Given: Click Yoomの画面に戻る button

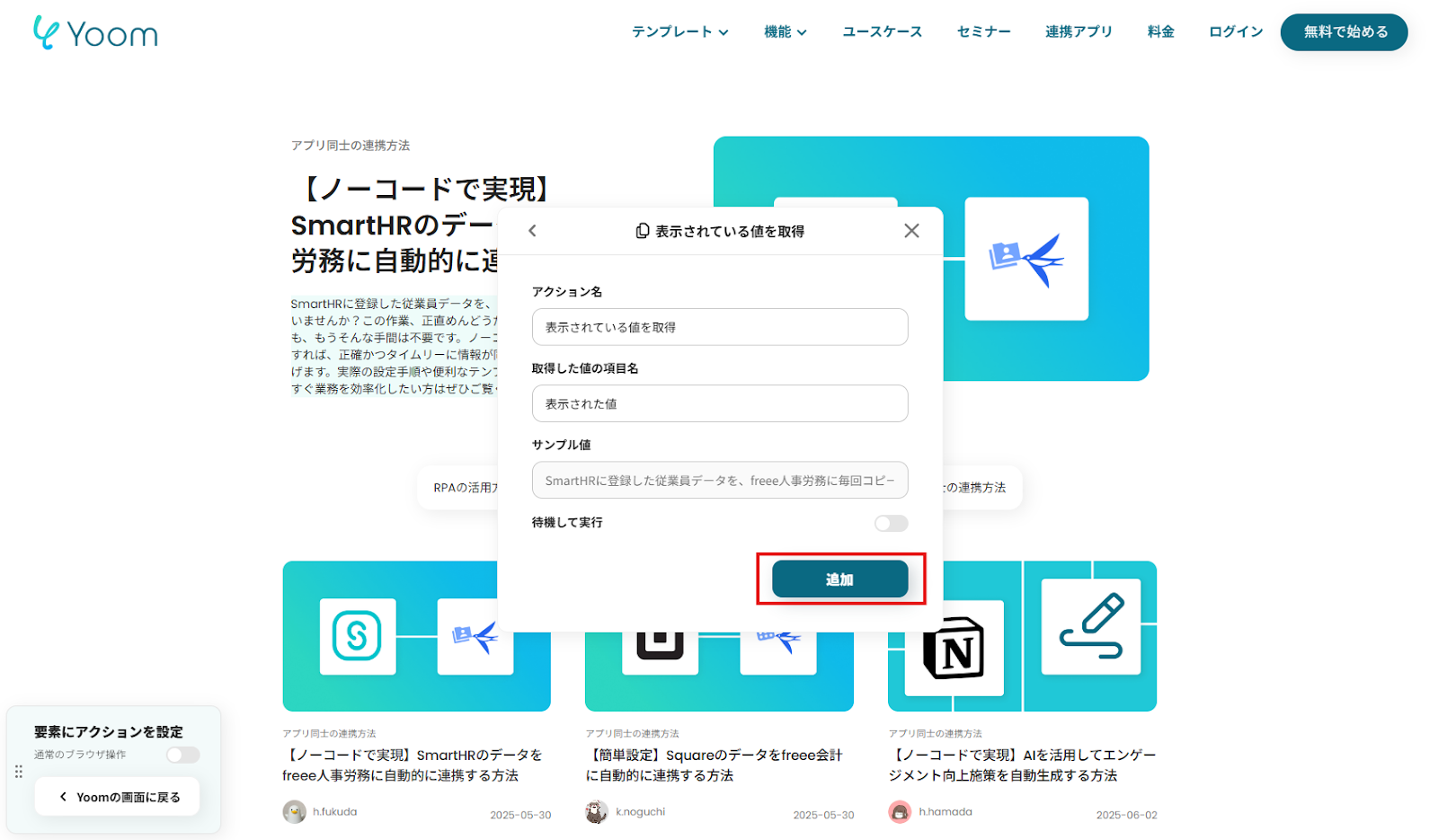Looking at the screenshot, I should pos(118,797).
